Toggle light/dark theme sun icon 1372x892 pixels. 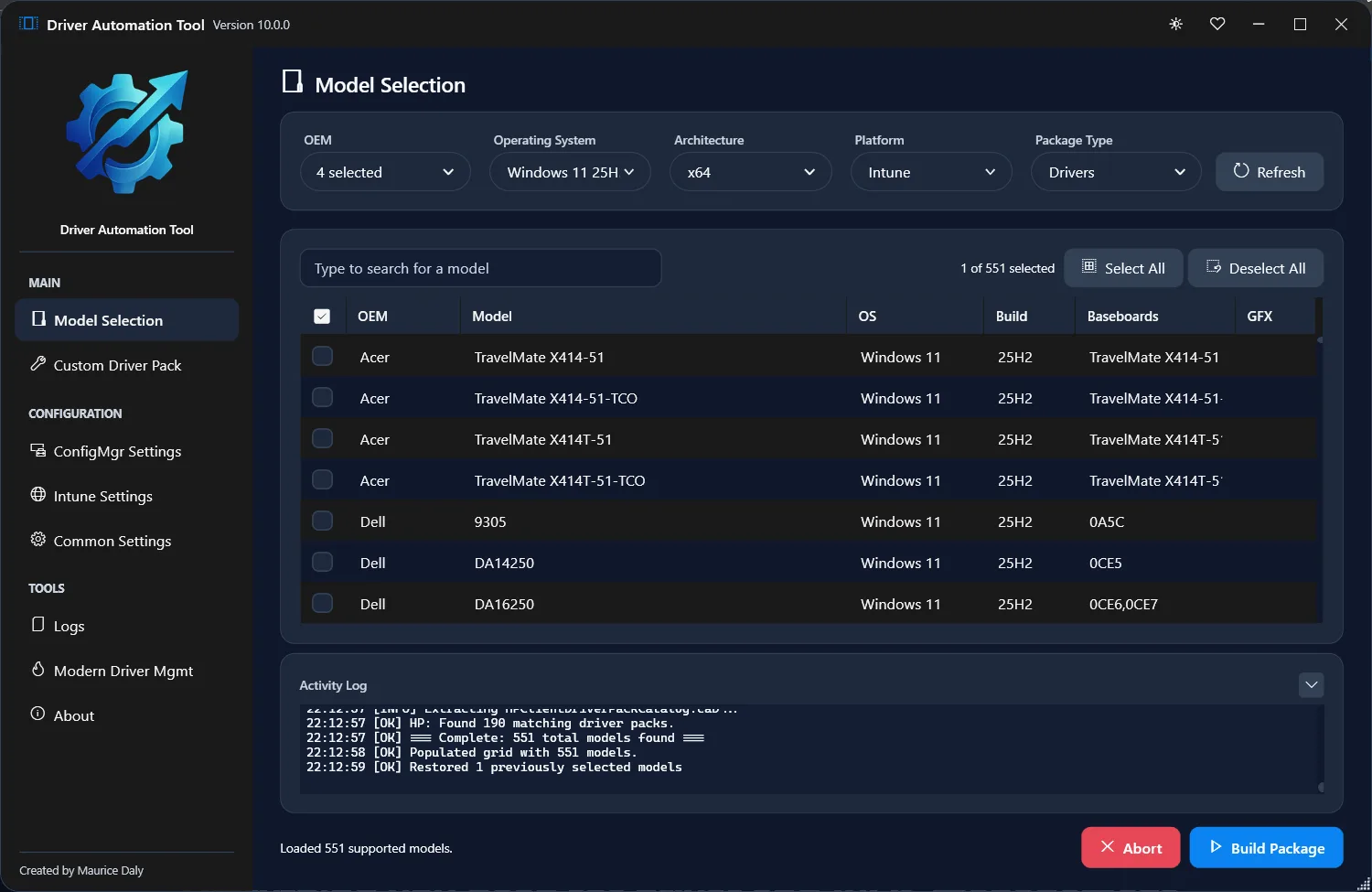click(x=1176, y=24)
